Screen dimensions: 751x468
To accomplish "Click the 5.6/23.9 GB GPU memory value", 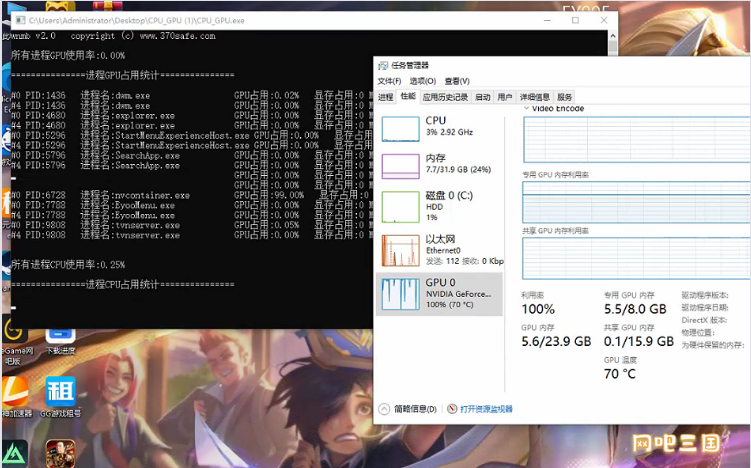I will coord(556,342).
